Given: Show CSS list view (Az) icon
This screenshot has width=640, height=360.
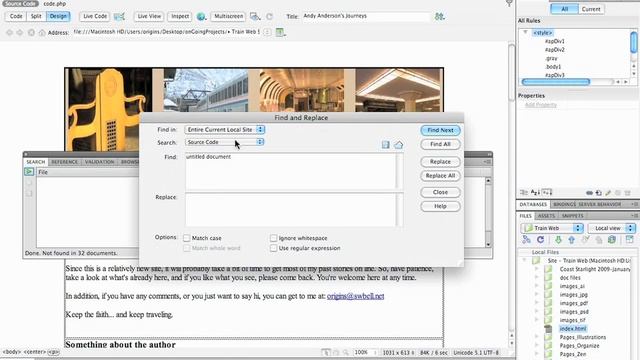Looking at the screenshot, I should point(535,192).
